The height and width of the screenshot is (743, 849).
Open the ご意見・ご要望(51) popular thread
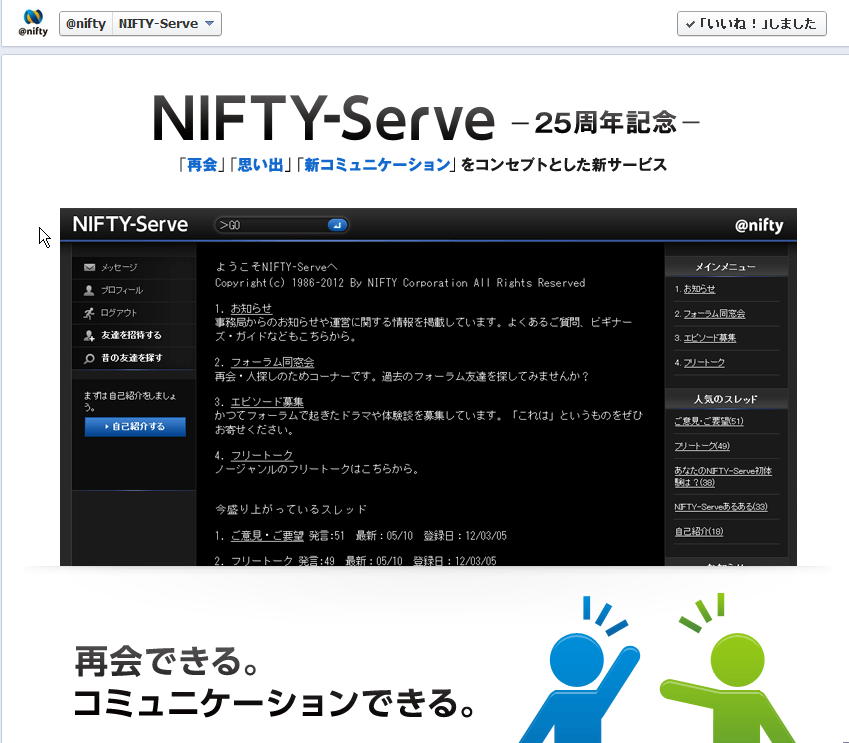[708, 421]
